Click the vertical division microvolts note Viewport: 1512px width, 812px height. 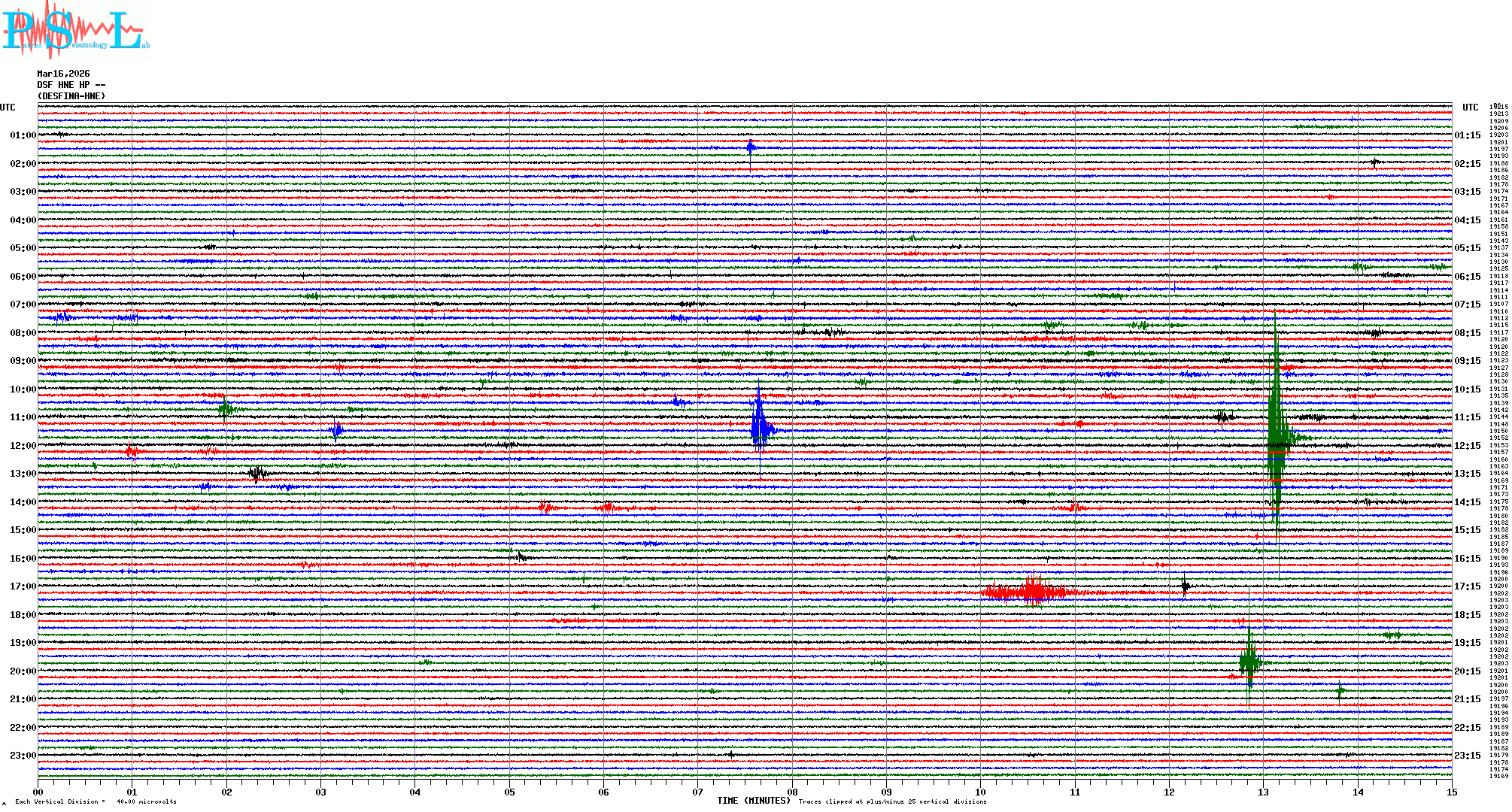coord(96,801)
